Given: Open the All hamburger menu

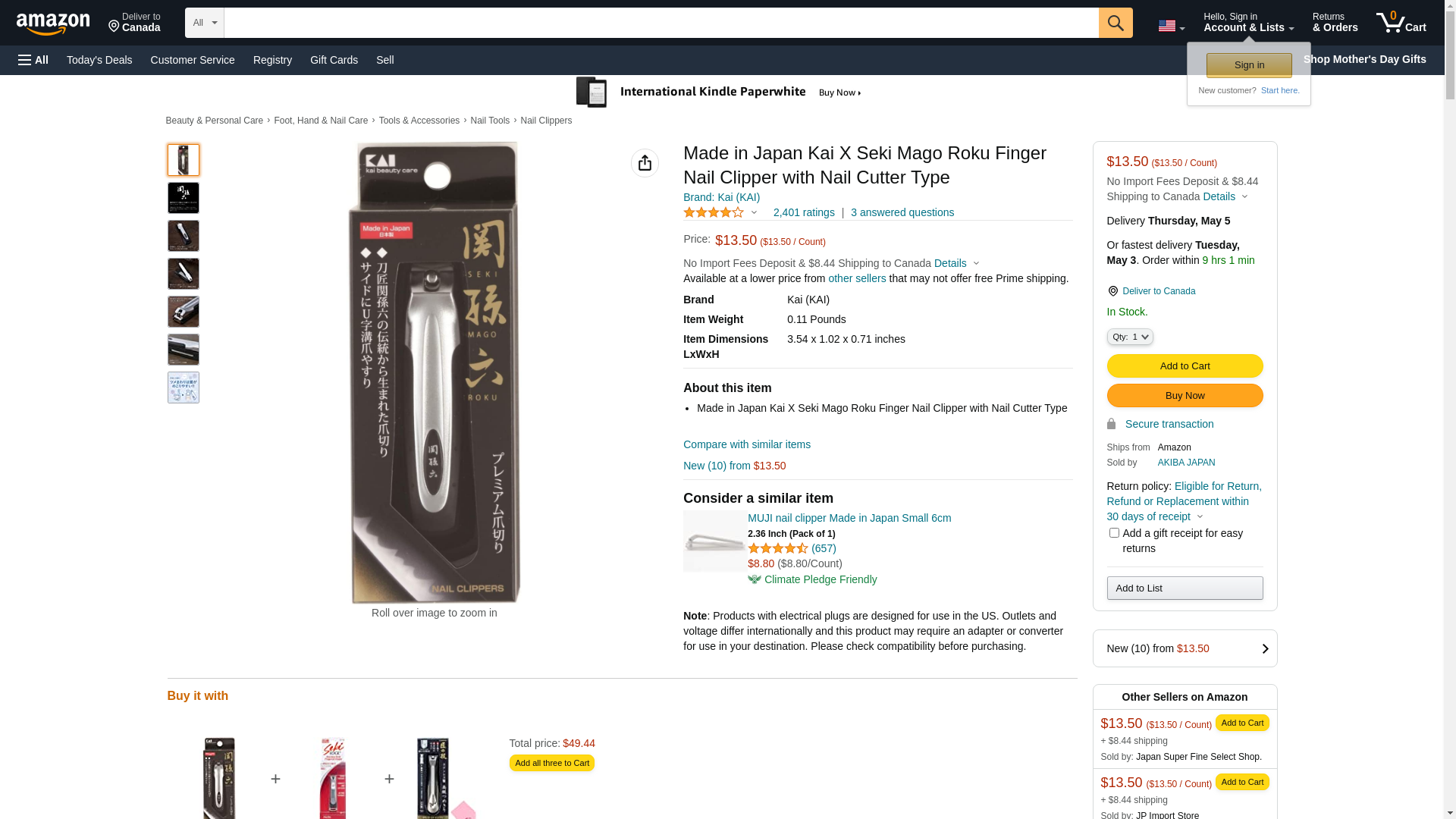Looking at the screenshot, I should point(33,60).
